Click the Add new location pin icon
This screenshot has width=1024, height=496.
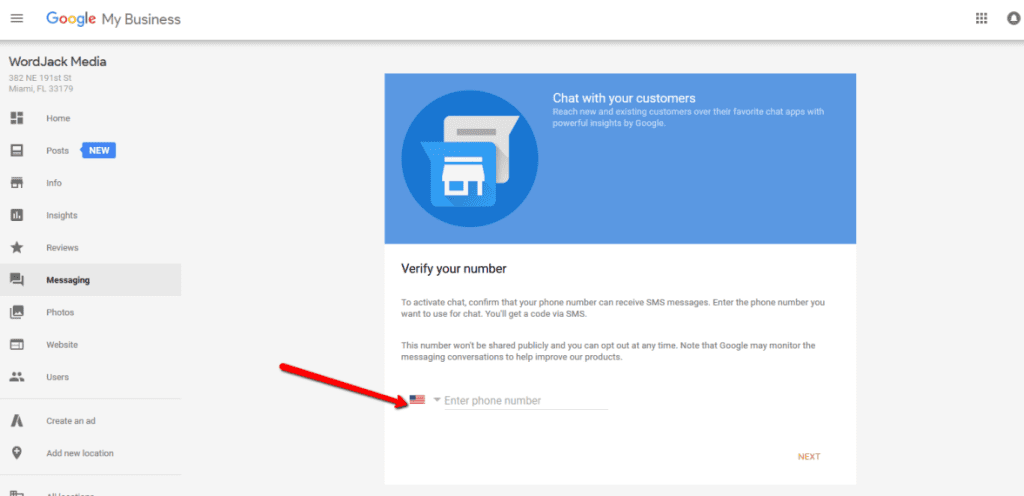click(x=17, y=453)
